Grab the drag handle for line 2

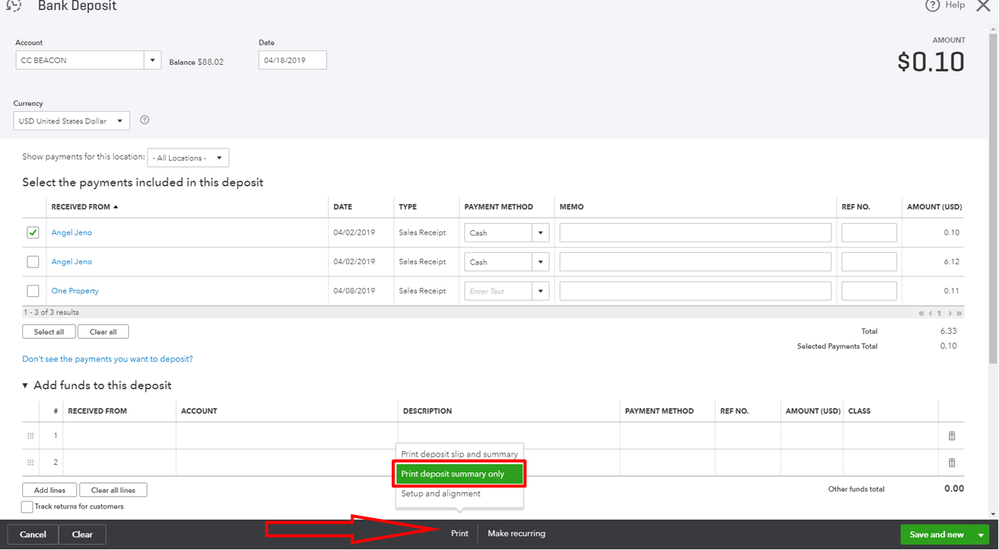pos(30,463)
